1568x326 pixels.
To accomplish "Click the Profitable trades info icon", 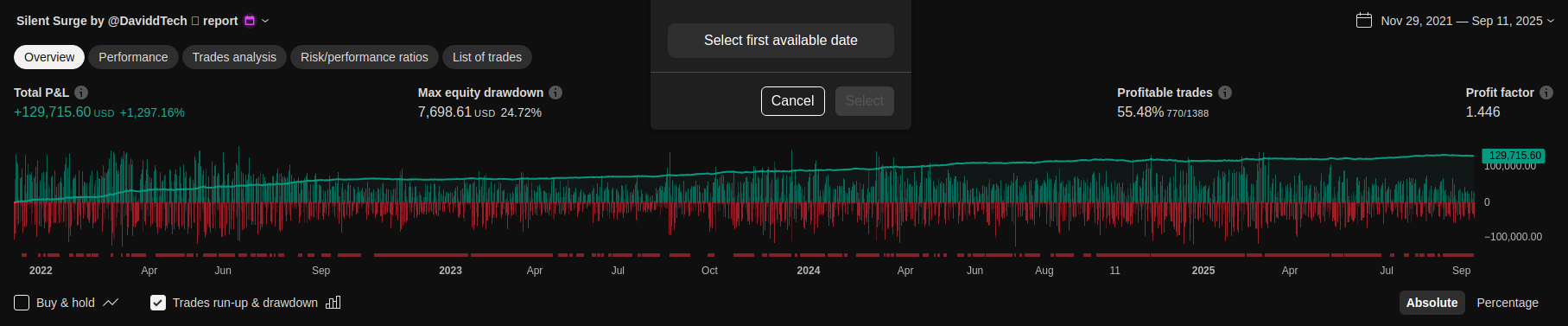I will (x=1225, y=93).
